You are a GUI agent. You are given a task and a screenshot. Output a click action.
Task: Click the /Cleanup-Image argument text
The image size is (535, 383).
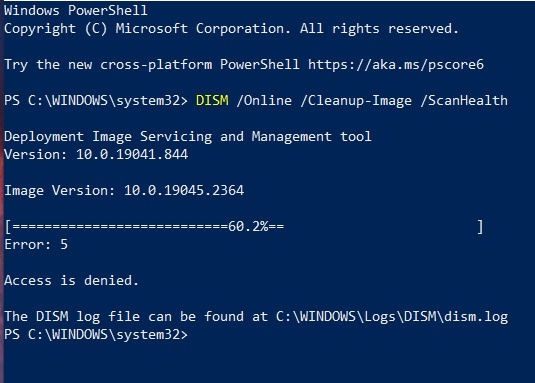[356, 101]
